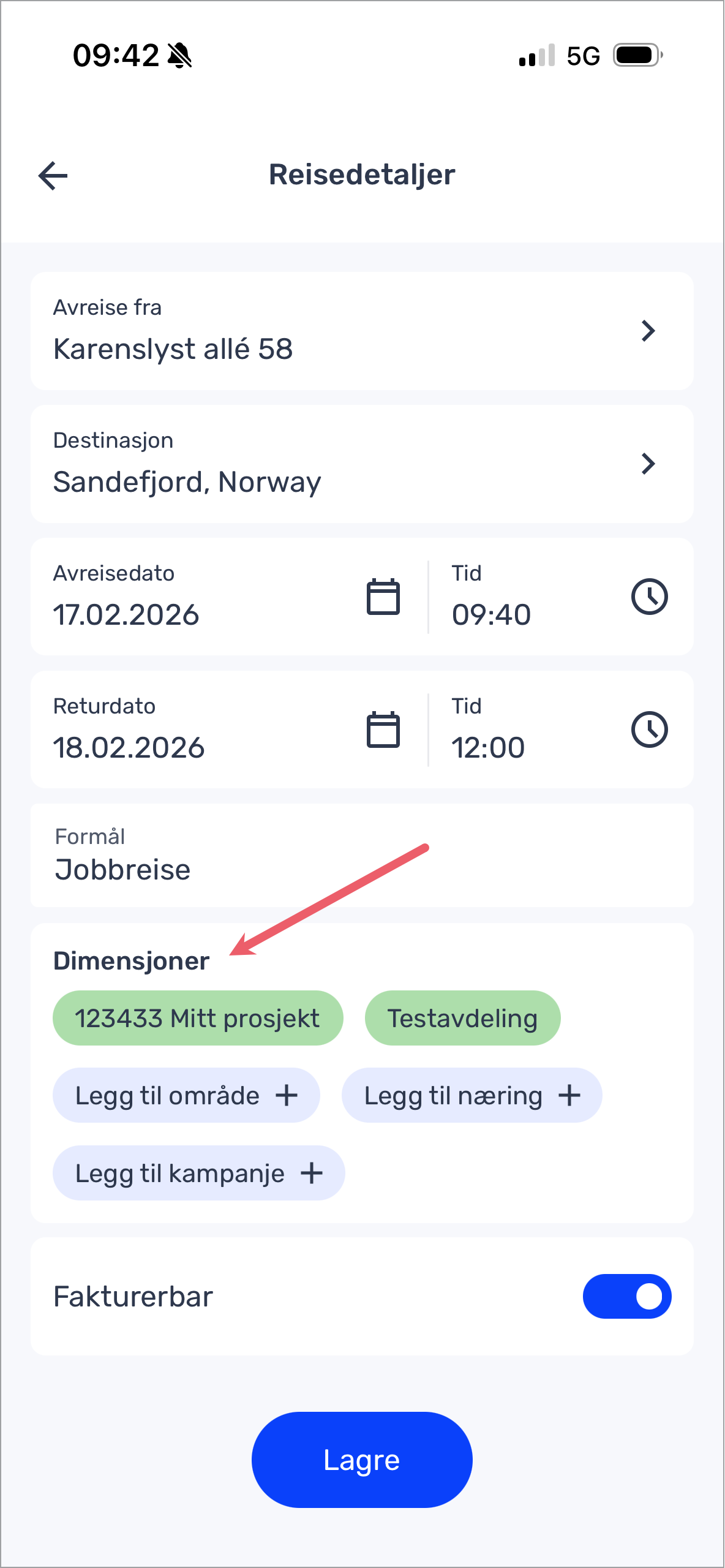Expand Avreise fra chevron
Screen dimensions: 725x1568
tap(648, 331)
